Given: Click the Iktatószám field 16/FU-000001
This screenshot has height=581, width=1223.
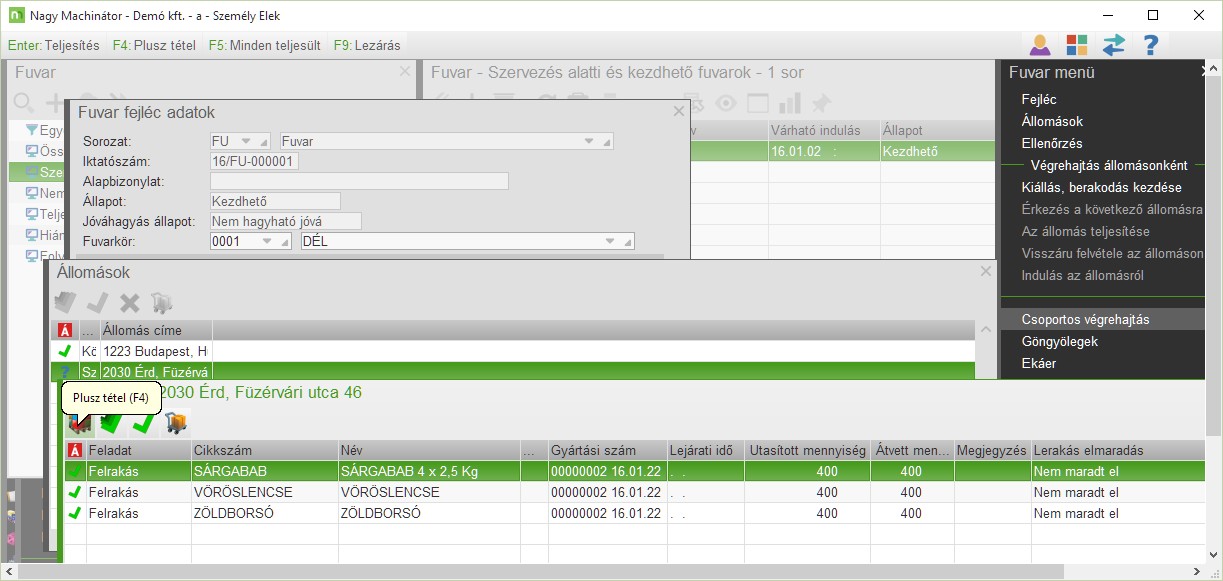Looking at the screenshot, I should point(254,161).
